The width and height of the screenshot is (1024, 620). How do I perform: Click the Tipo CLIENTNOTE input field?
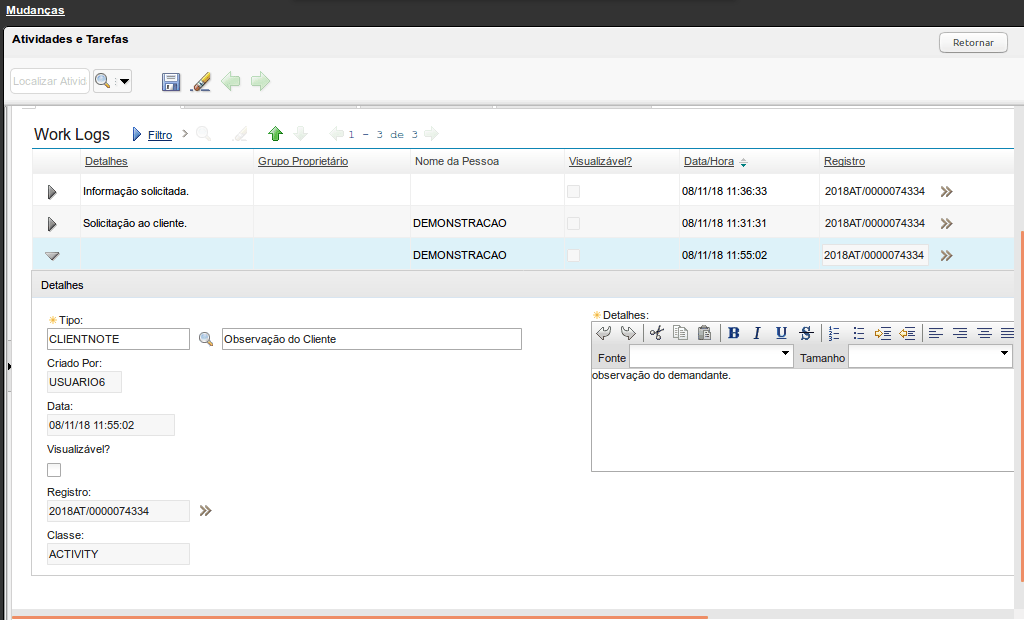point(118,339)
